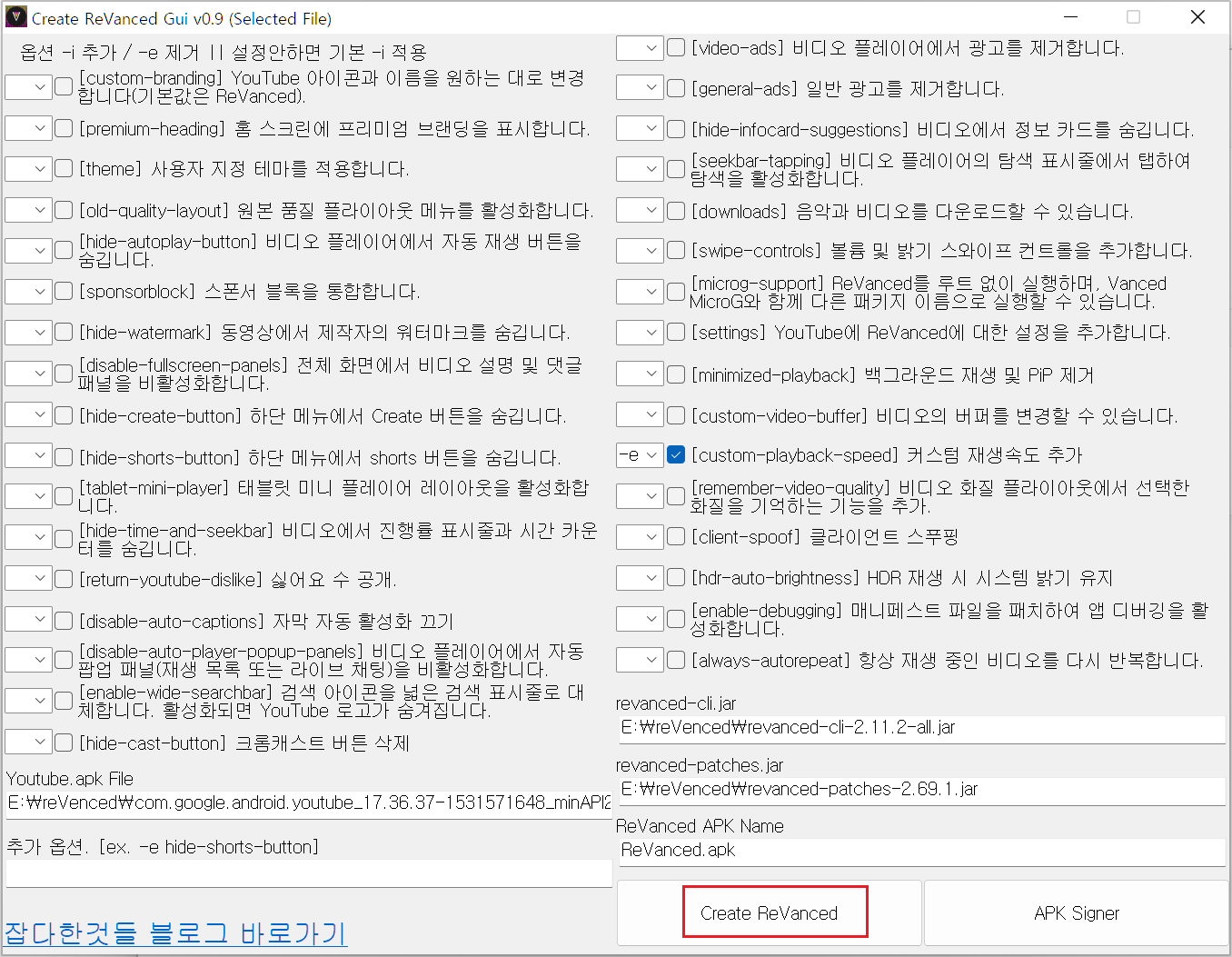This screenshot has height=957, width=1232.
Task: Enable tablet-mini-player checkbox
Action: pyautogui.click(x=64, y=496)
